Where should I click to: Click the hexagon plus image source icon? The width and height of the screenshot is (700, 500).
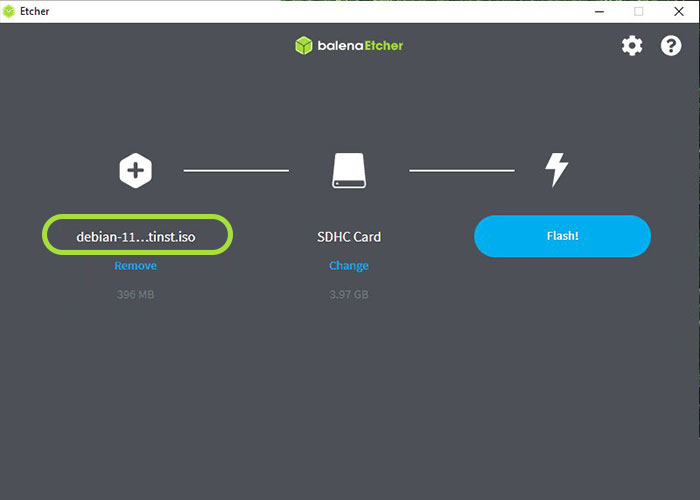135,171
